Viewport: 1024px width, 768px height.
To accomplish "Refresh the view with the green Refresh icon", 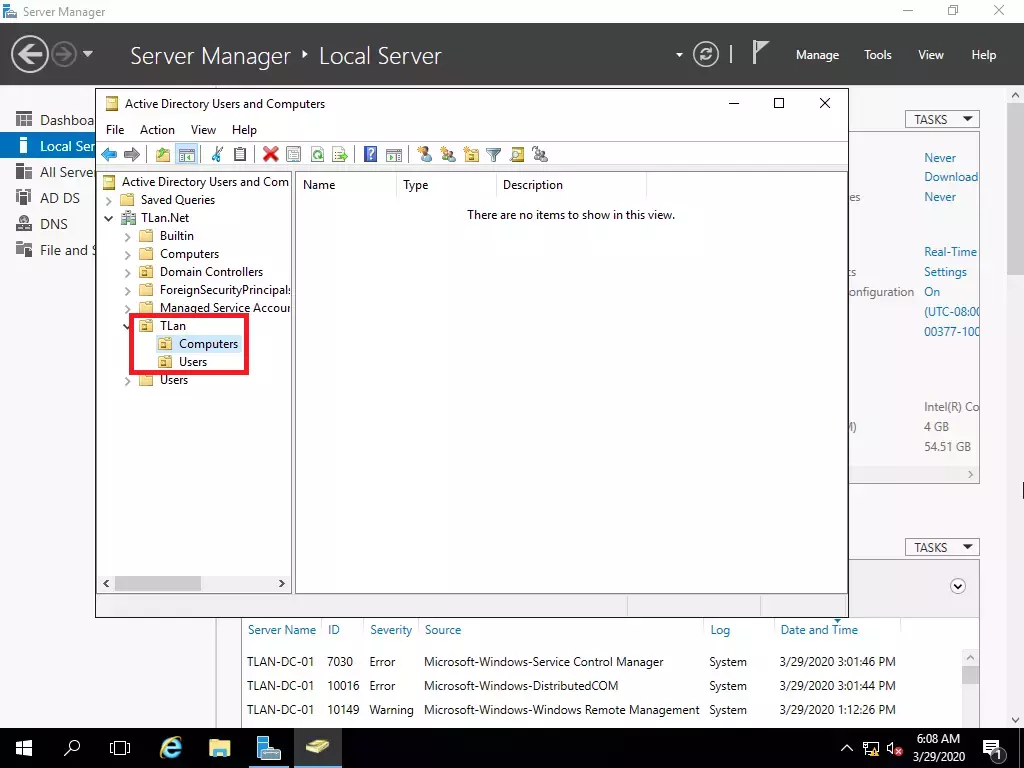I will tap(317, 155).
